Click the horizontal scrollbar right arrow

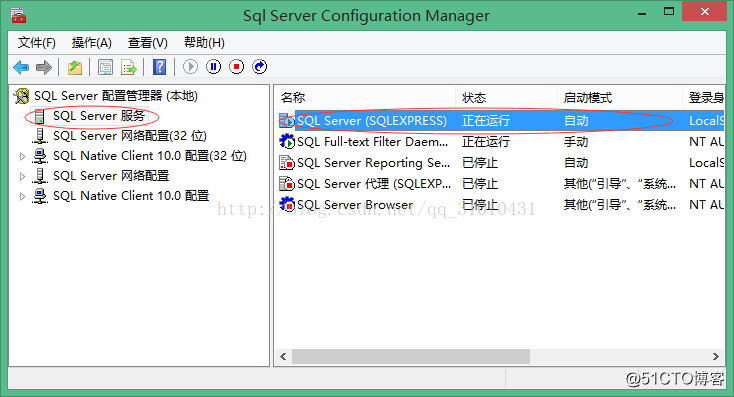pyautogui.click(x=716, y=356)
